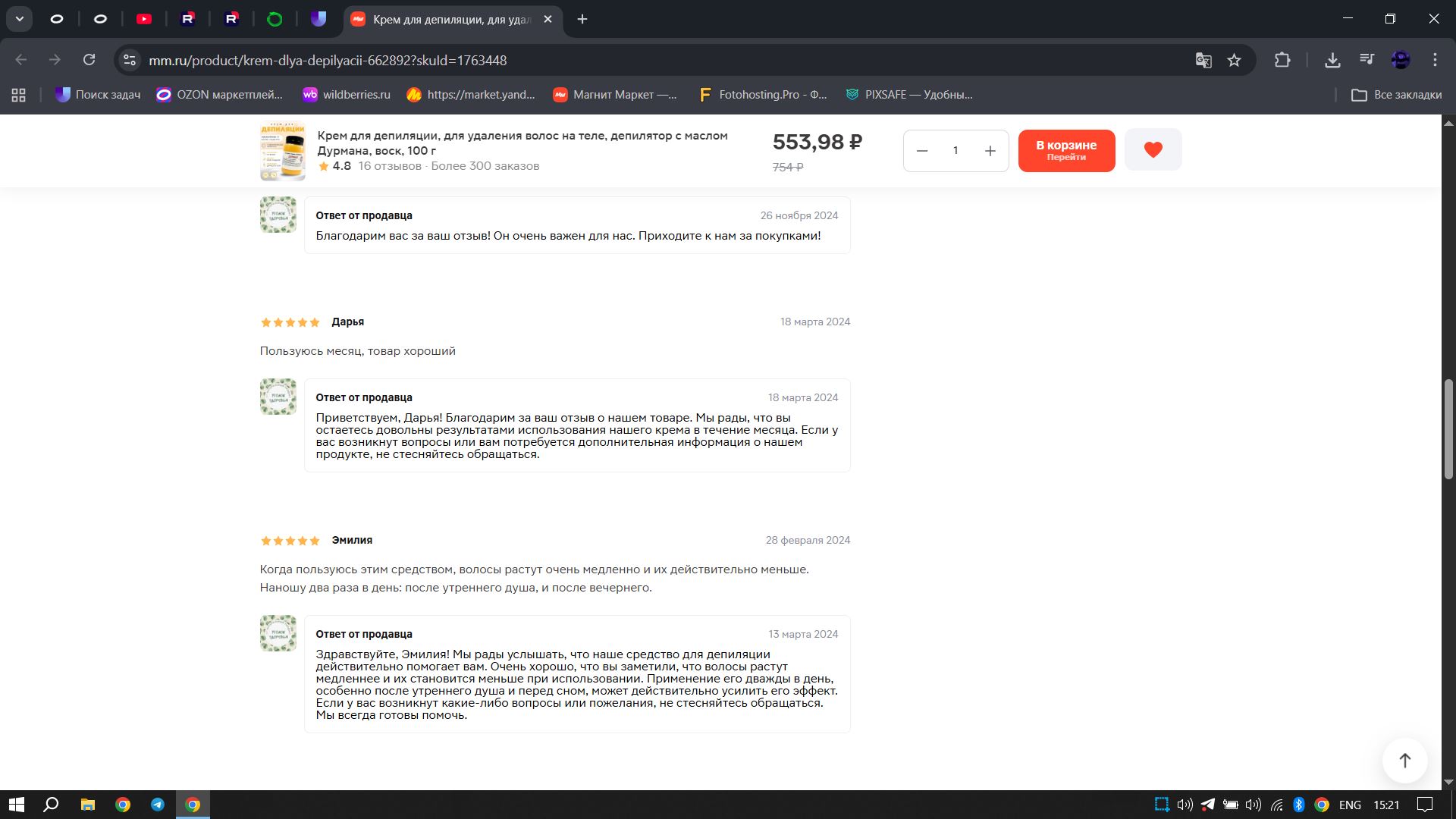Screen dimensions: 1456x819
Task: Bookmark this page with the star icon
Action: [1234, 61]
